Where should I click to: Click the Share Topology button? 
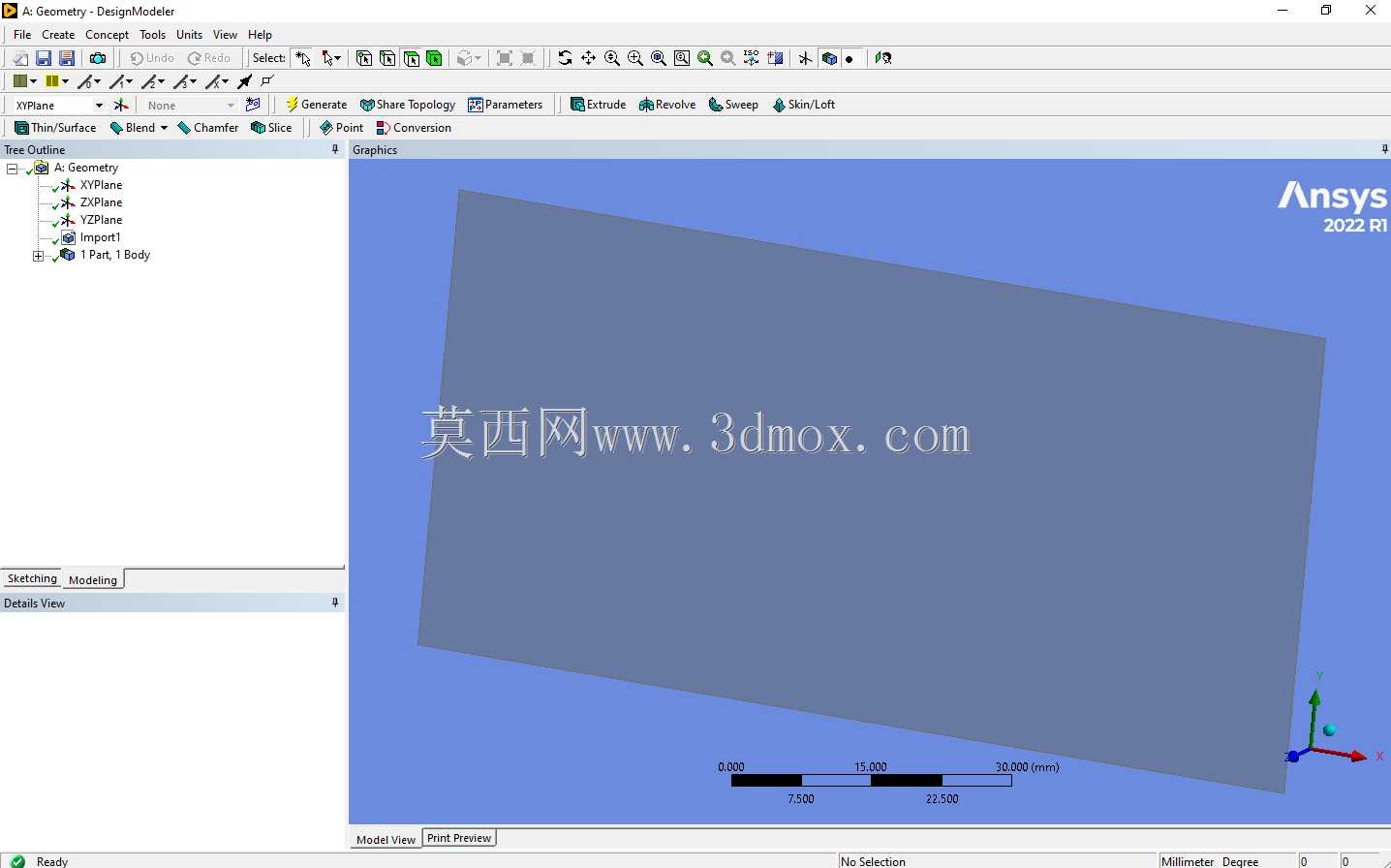[408, 105]
